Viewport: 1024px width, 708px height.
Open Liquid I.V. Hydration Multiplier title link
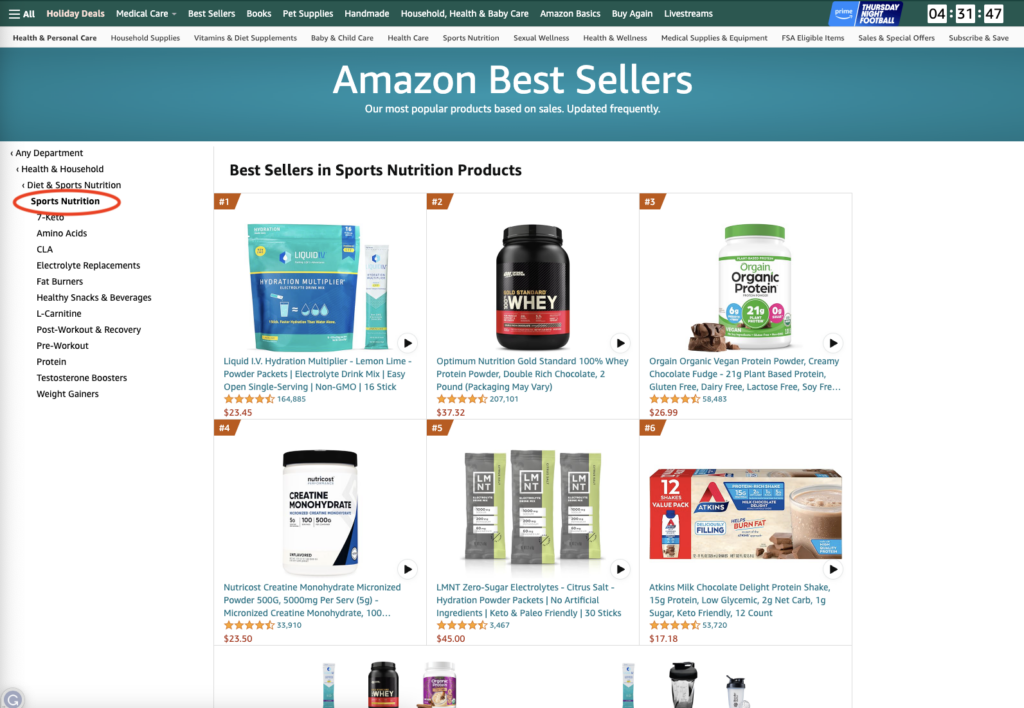(317, 374)
